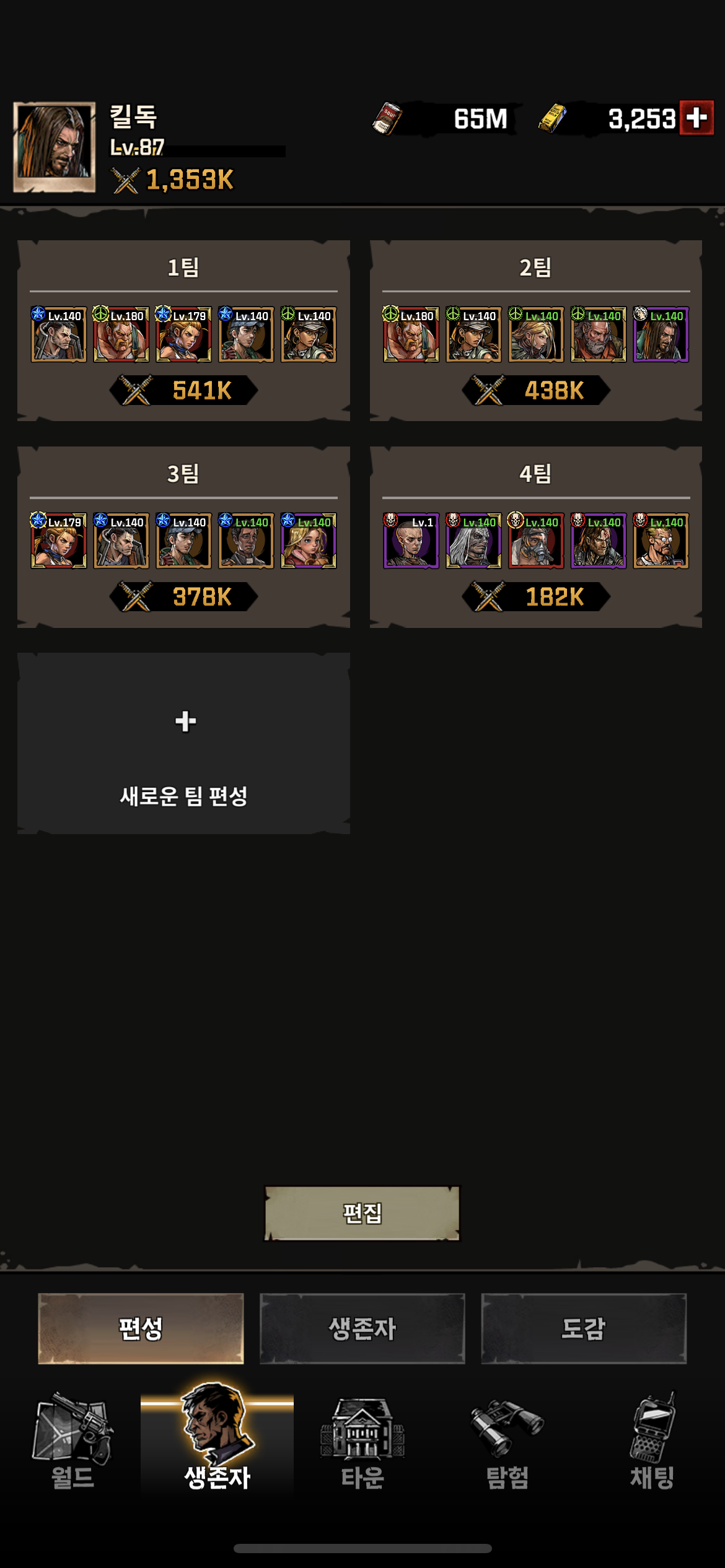
Task: Click the 편집 edit button
Action: click(362, 1213)
